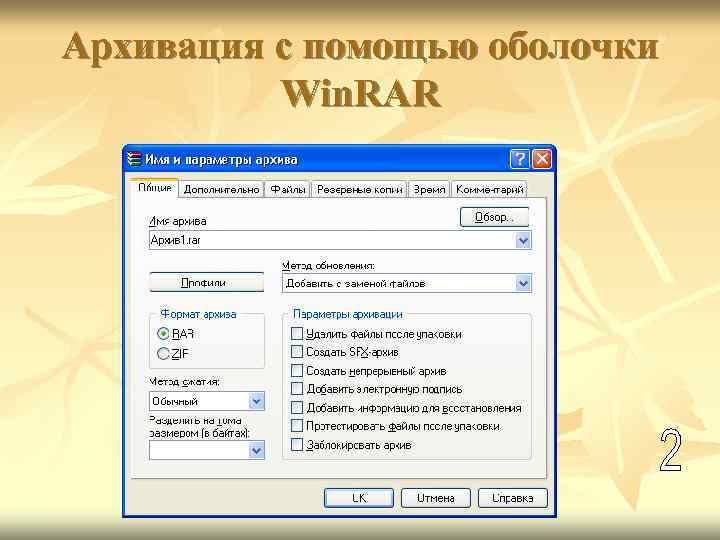Screen dimensions: 720x540
Task: Expand the archive name dropdown arrow
Action: 523,240
